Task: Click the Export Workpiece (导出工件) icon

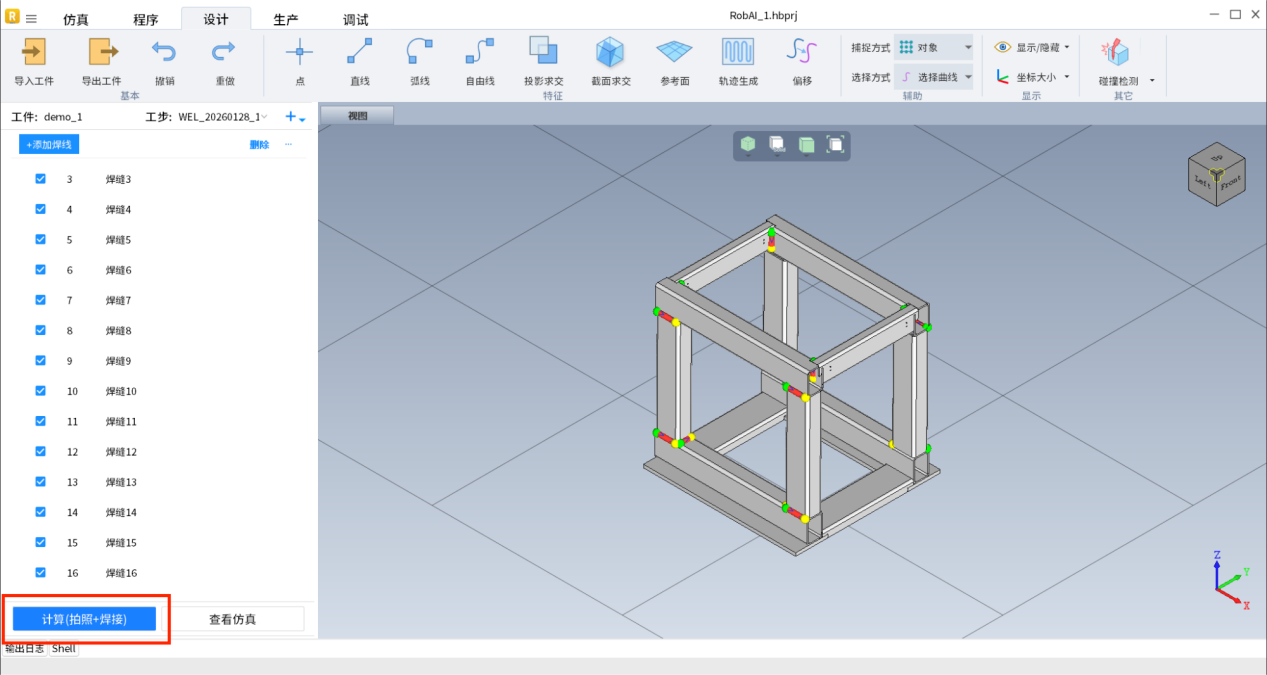Action: pos(101,52)
